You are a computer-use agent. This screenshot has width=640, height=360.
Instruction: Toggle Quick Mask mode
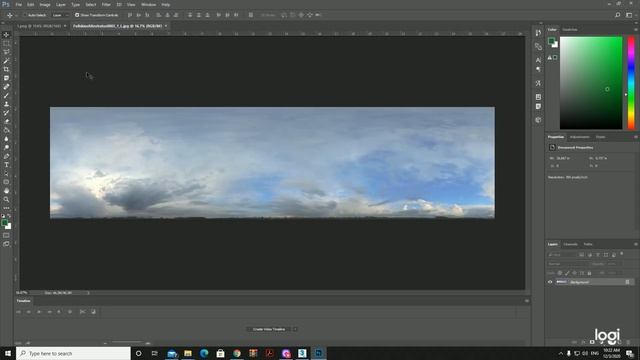tap(6, 235)
